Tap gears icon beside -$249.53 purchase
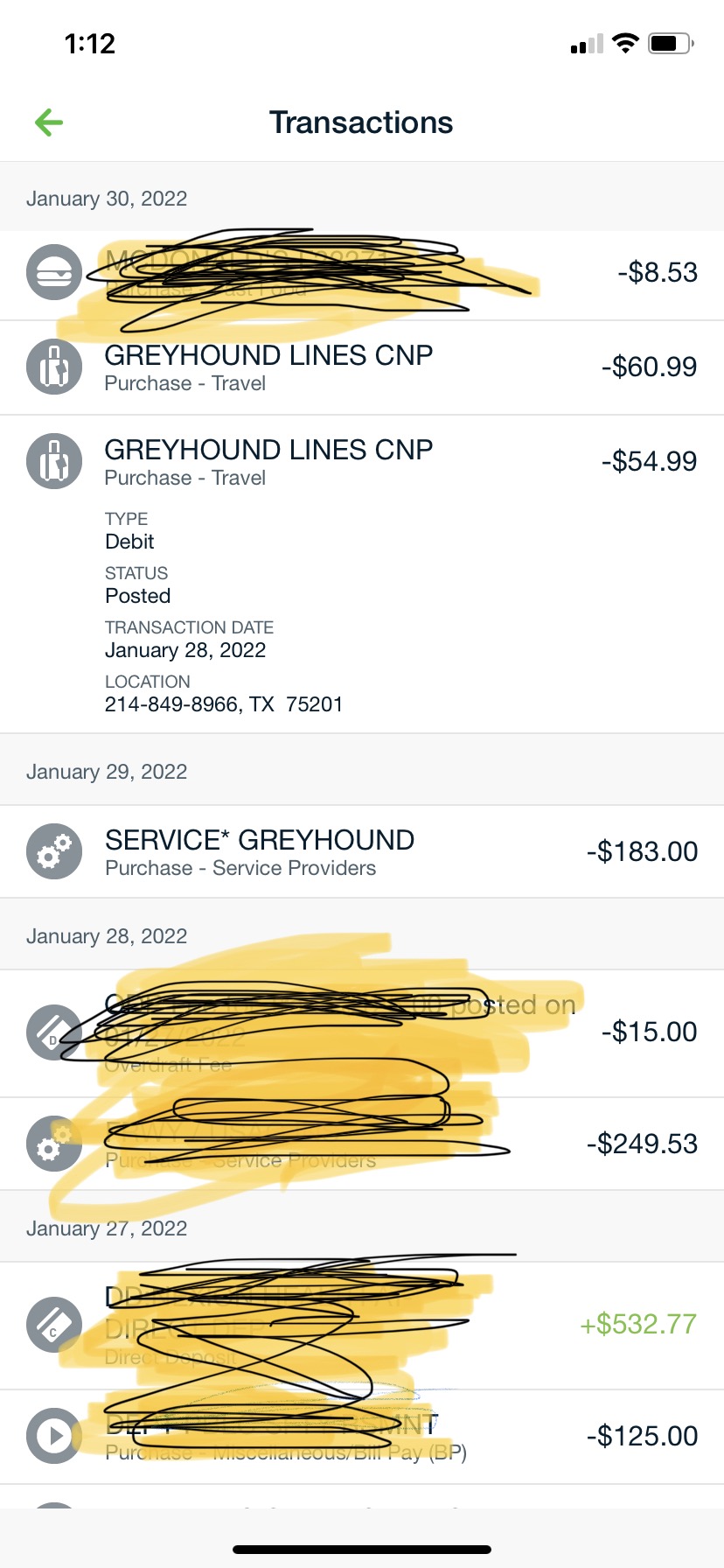The image size is (724, 1568). point(54,1144)
